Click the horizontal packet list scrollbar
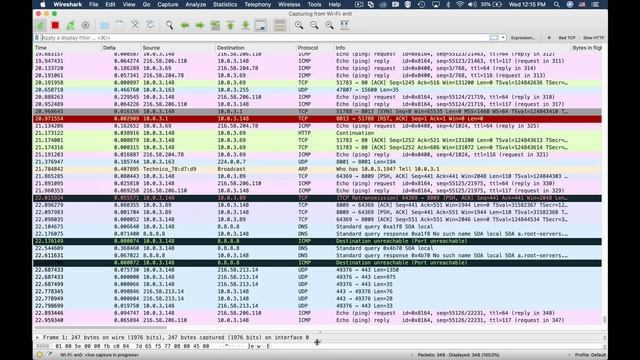640x360 pixels. (100, 327)
